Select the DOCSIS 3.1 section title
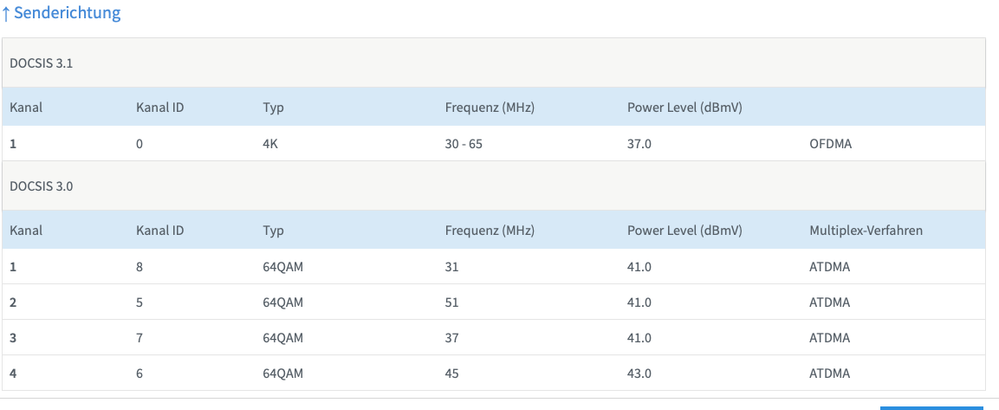 click(41, 63)
